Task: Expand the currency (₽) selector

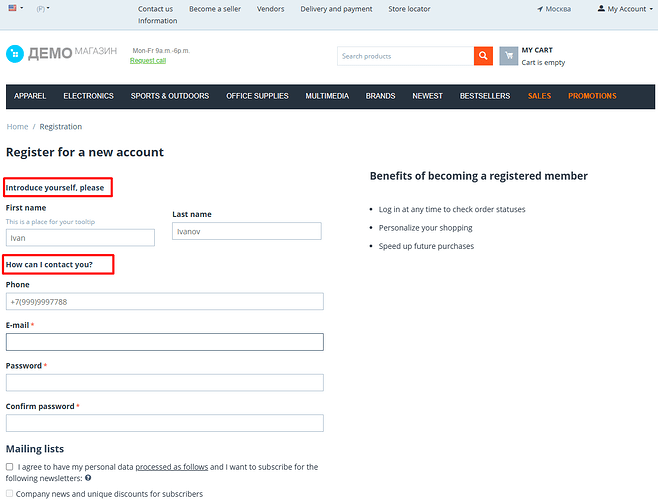Action: [43, 8]
